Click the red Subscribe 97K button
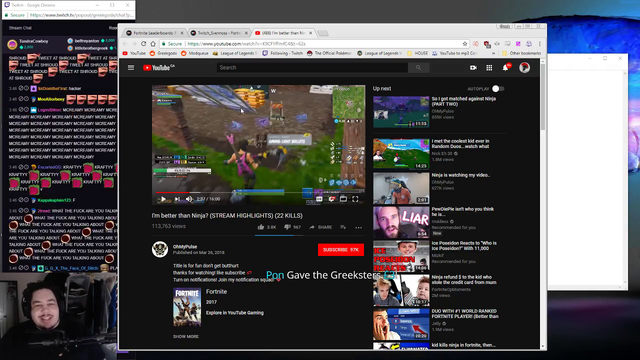 (x=341, y=250)
